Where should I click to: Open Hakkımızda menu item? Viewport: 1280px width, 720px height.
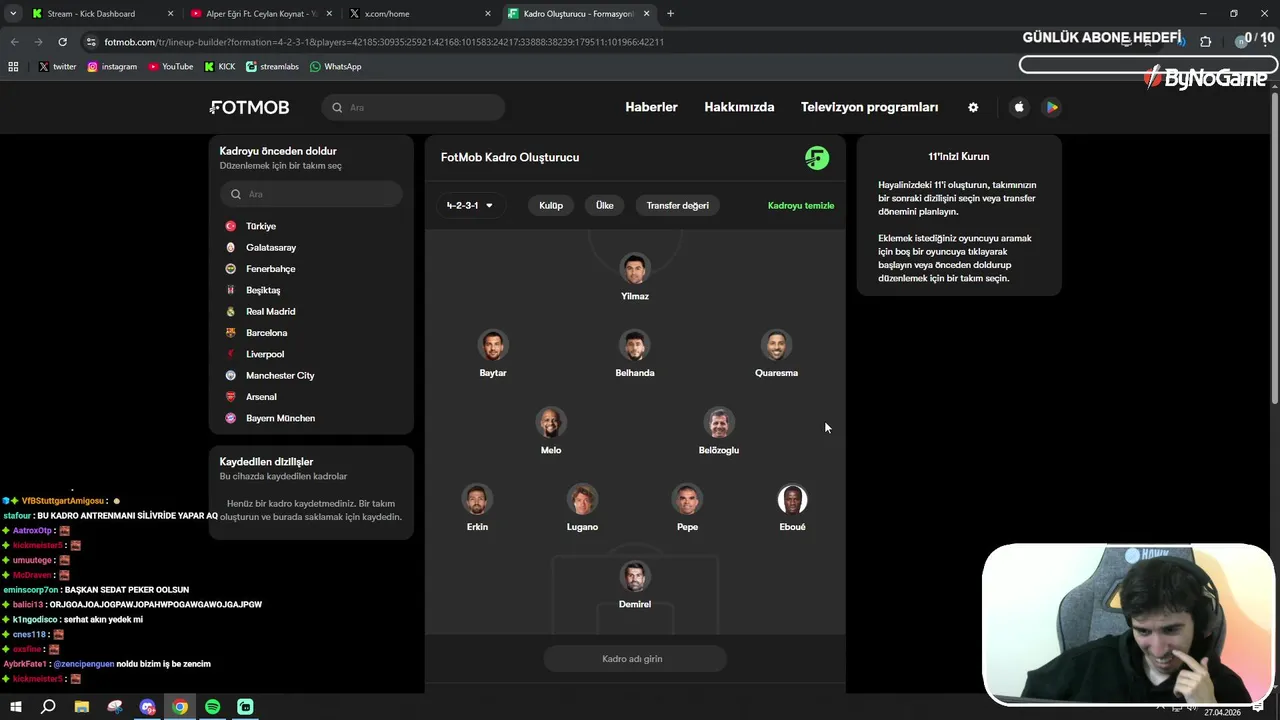coord(739,107)
